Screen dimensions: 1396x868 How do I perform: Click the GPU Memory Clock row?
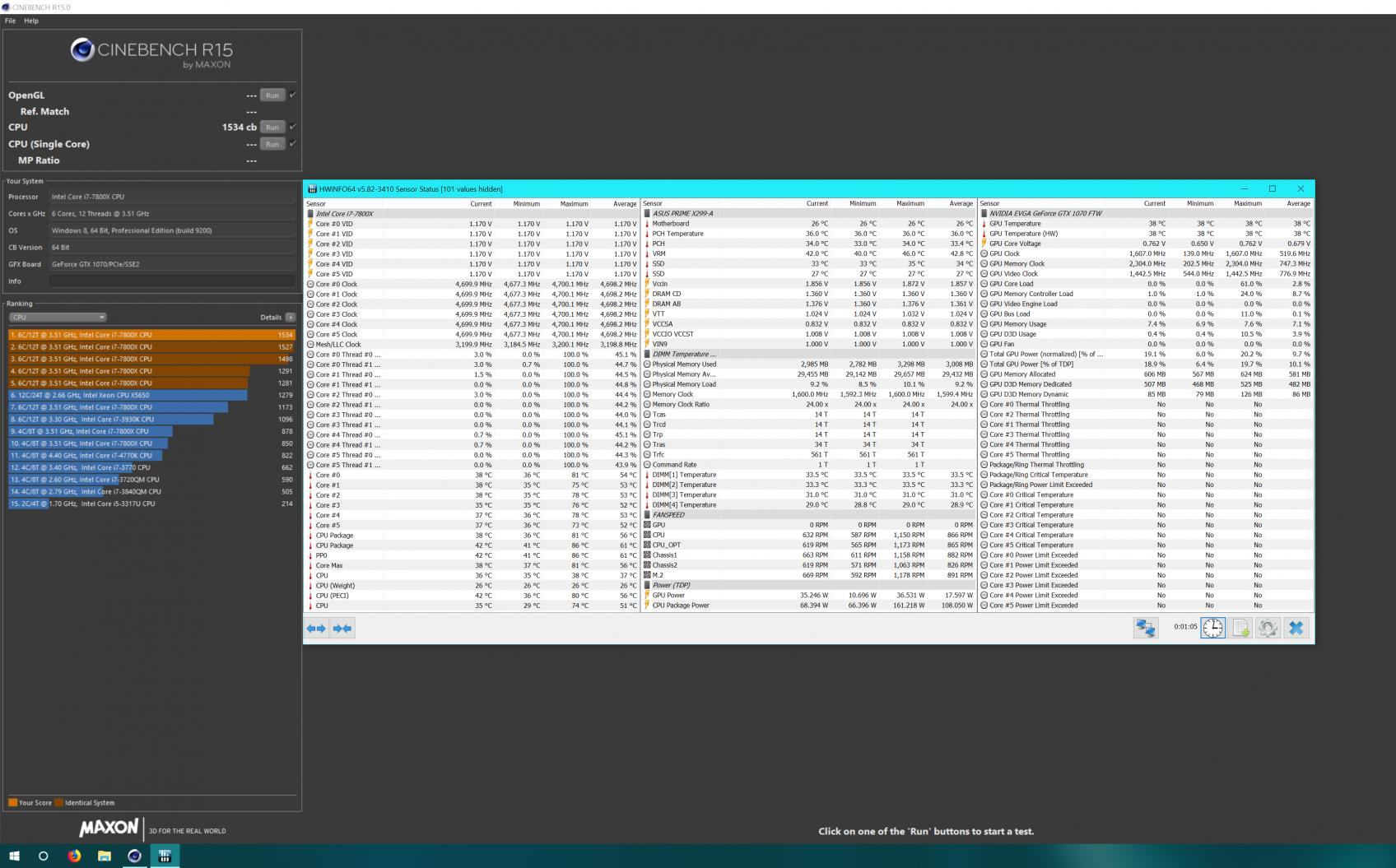(1146, 264)
